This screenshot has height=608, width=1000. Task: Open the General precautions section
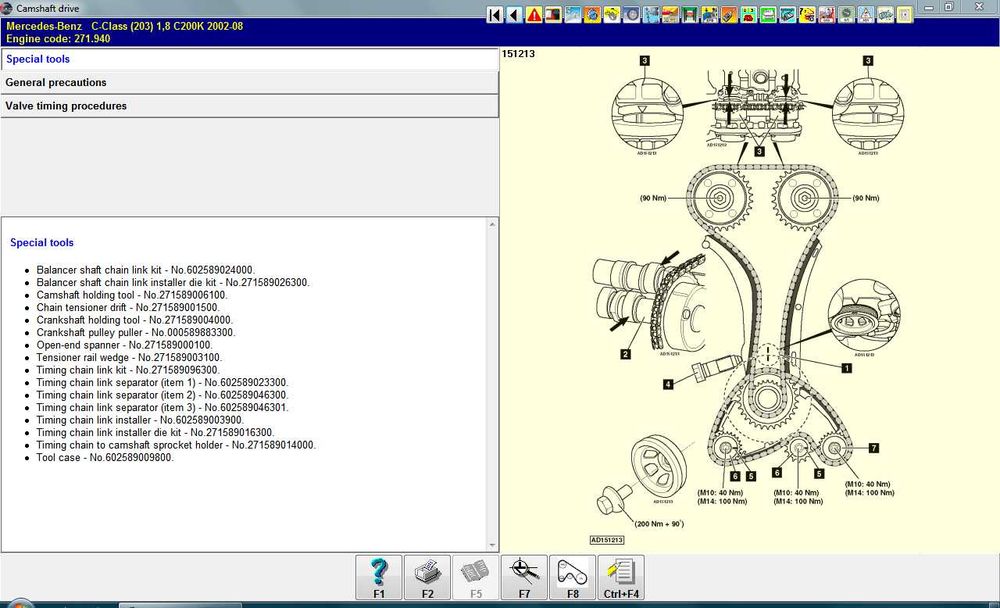tap(249, 82)
